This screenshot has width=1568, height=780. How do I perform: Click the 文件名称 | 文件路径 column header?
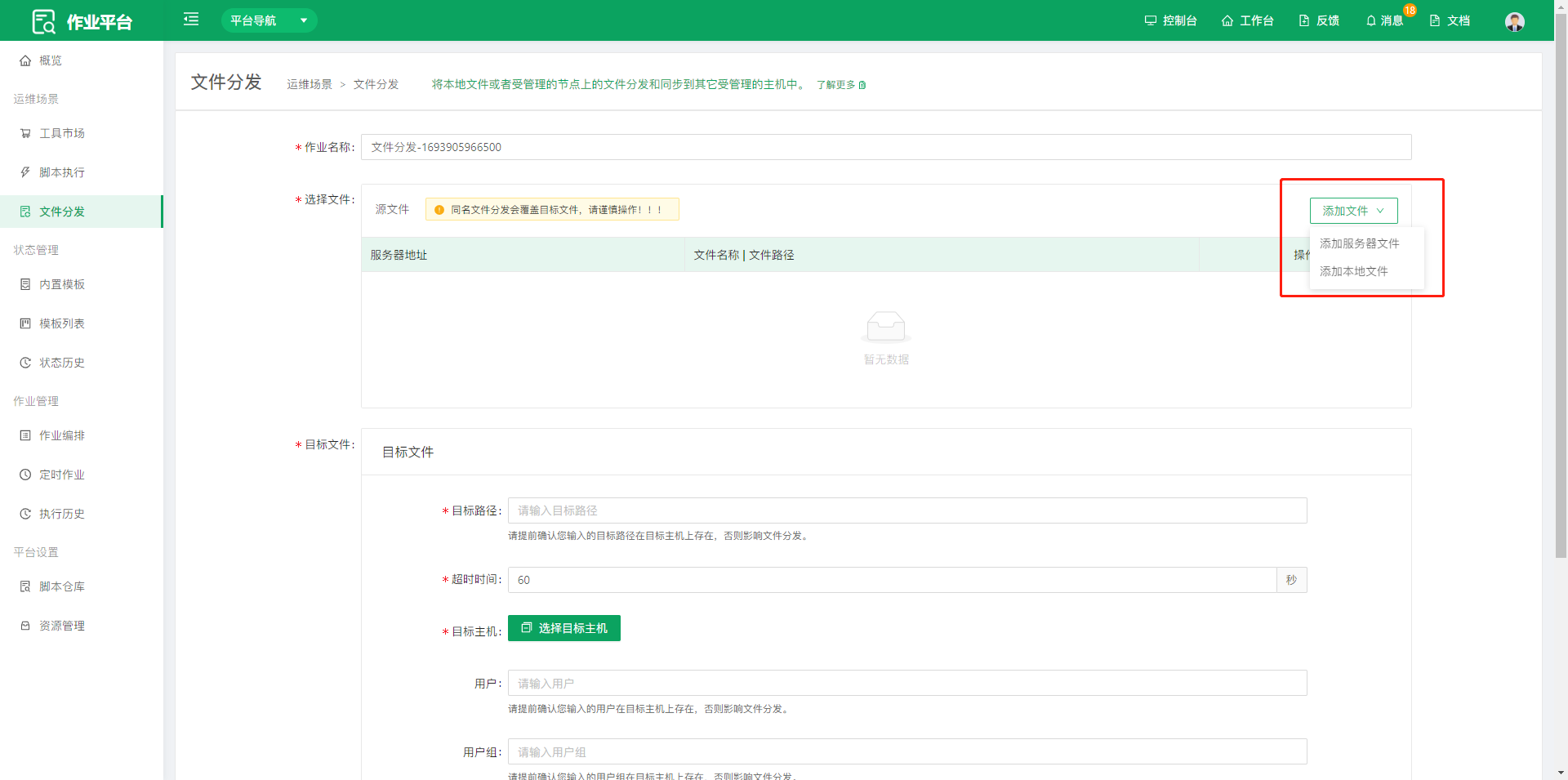tap(942, 255)
